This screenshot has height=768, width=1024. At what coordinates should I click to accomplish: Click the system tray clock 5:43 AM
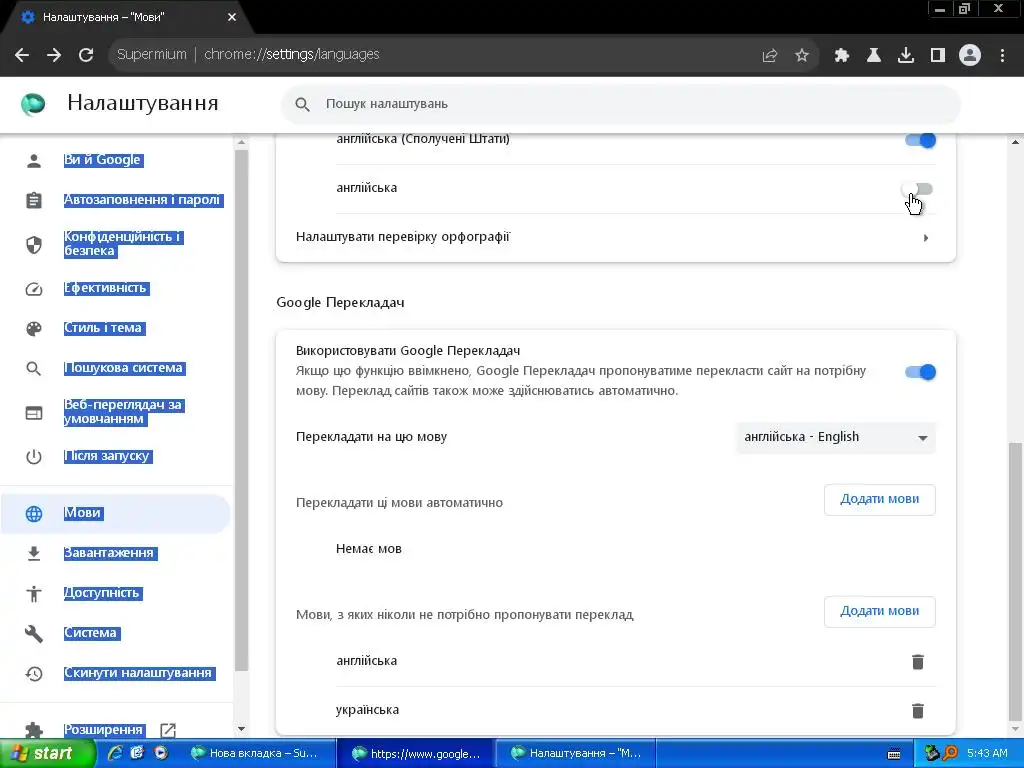[x=987, y=754]
